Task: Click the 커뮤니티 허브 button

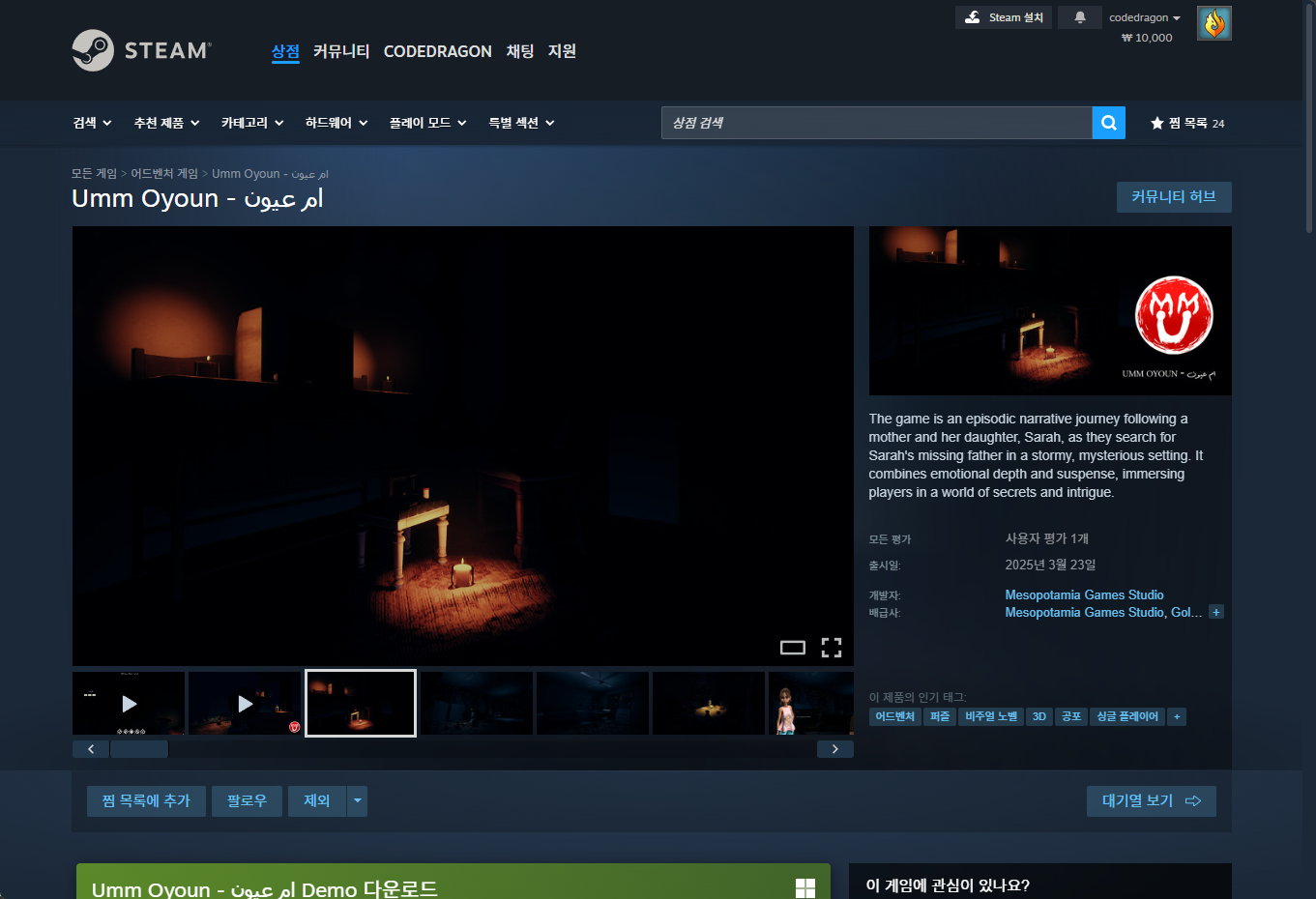Action: click(x=1174, y=197)
